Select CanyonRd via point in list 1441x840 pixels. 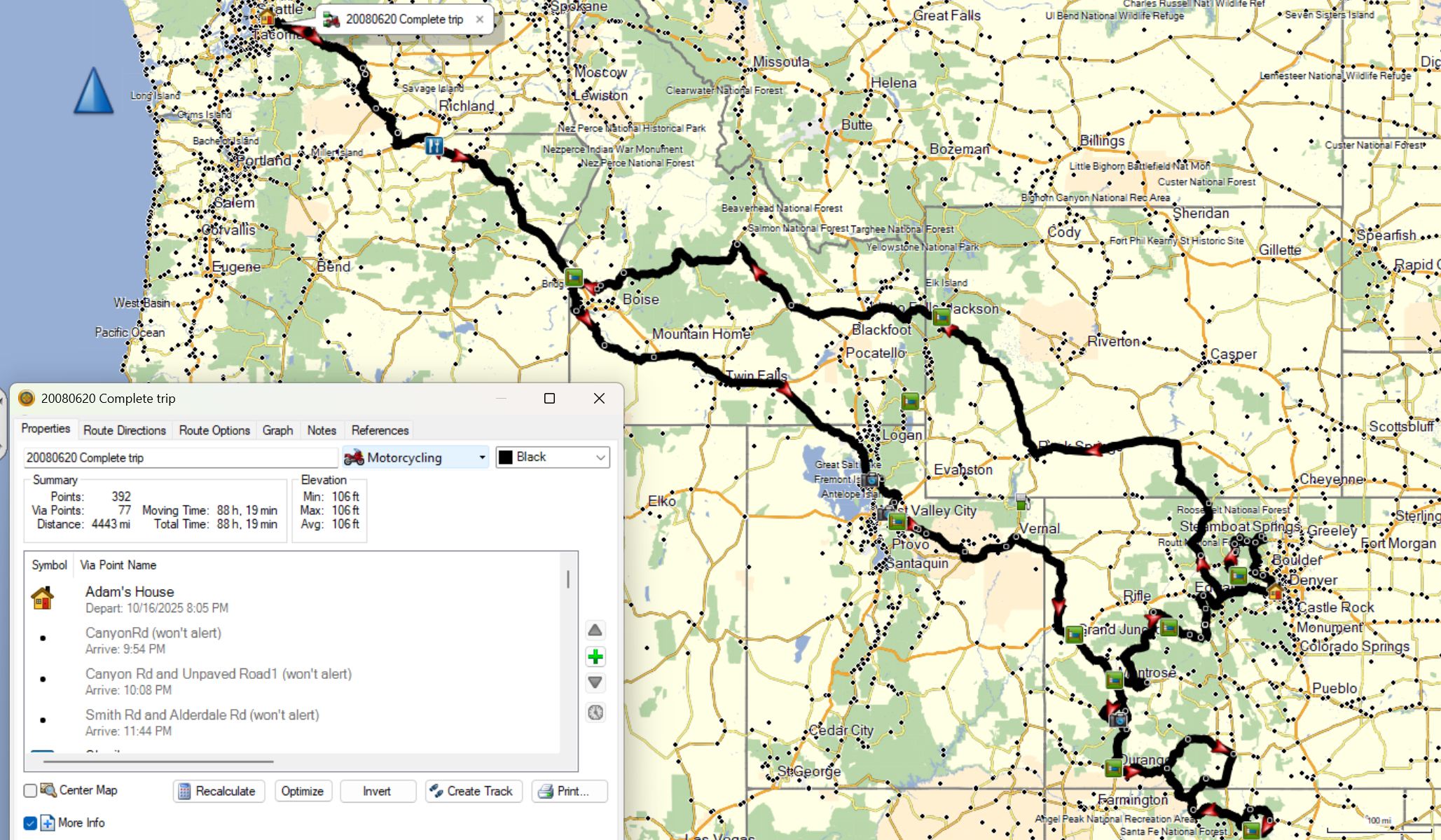[x=153, y=633]
